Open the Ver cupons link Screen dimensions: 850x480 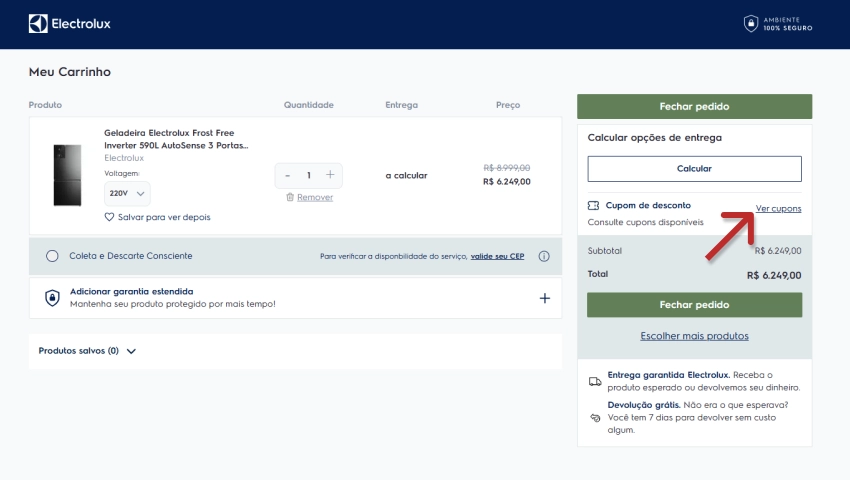click(x=778, y=208)
